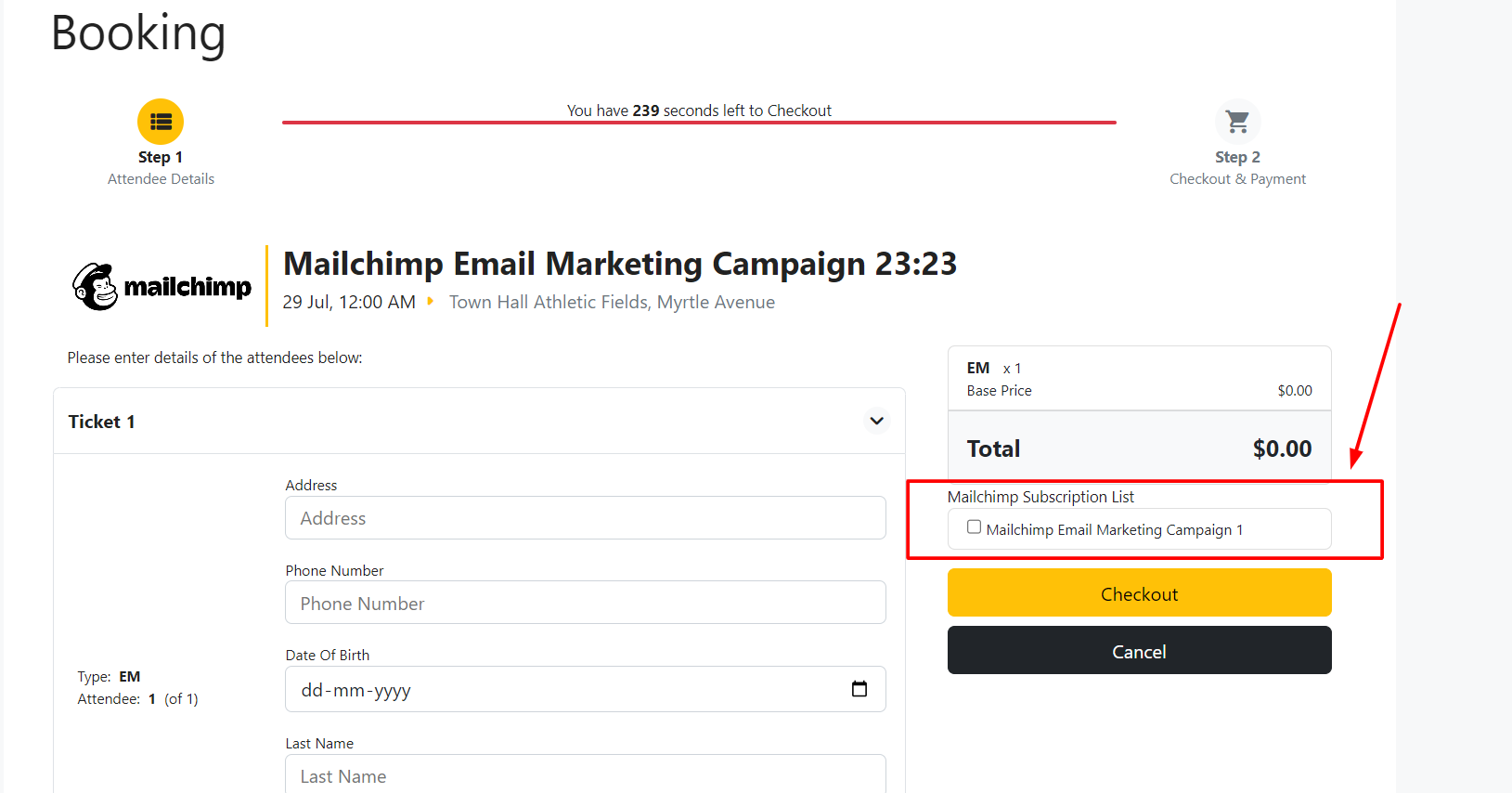1512x793 pixels.
Task: Click the Town Hall Athletic Fields venue link
Action: click(x=612, y=303)
